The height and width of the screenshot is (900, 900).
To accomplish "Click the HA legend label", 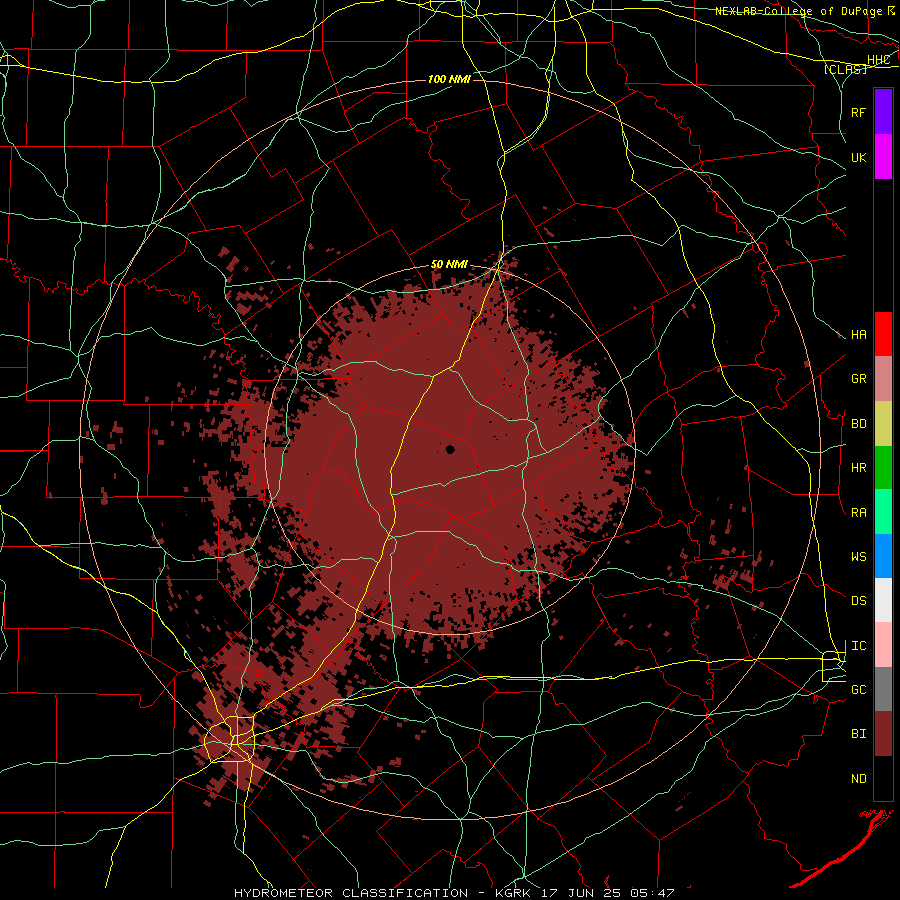I will [859, 335].
